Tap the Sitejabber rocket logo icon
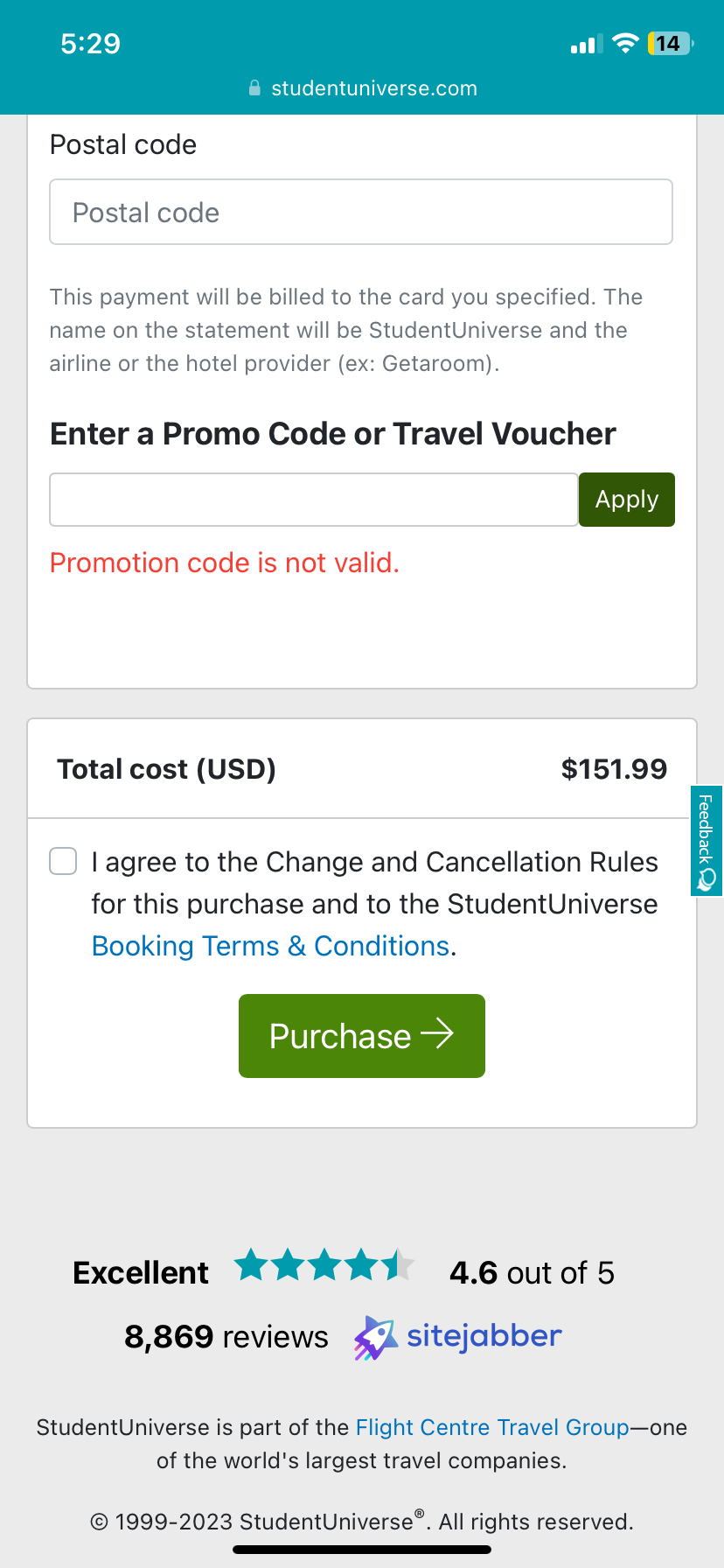Viewport: 724px width, 1568px height. [x=374, y=1338]
